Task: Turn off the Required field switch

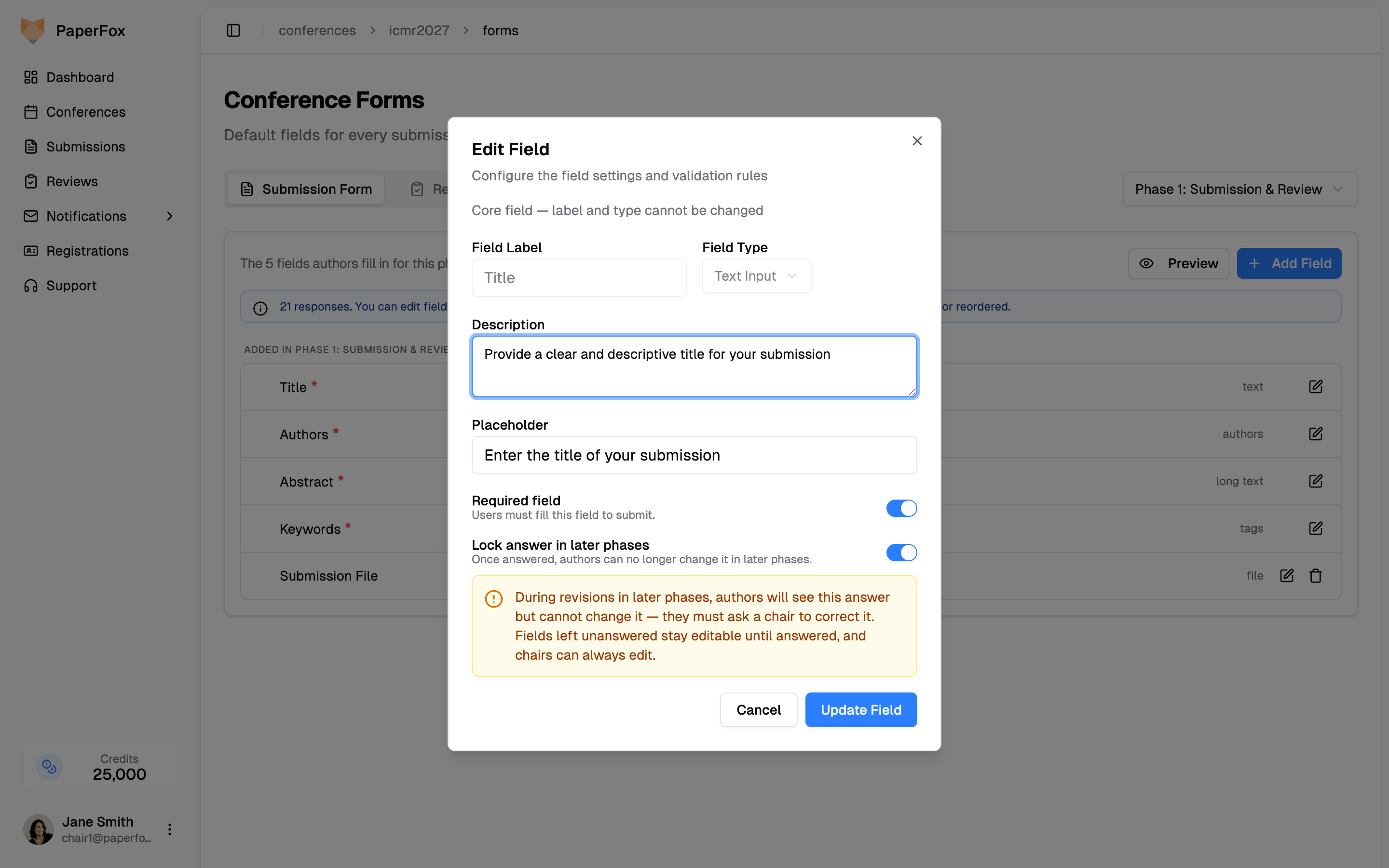Action: point(901,508)
